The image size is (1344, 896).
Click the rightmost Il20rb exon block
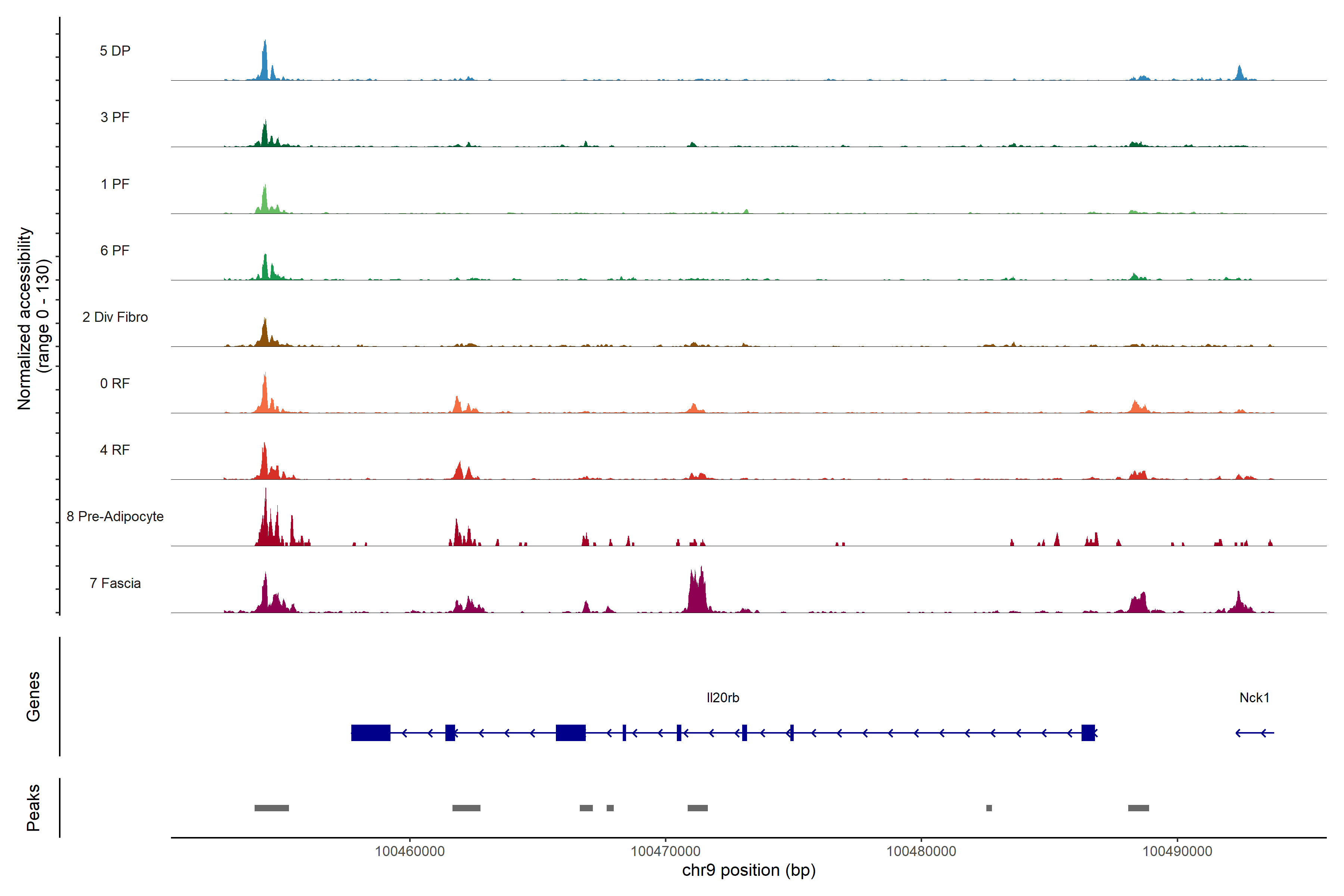(1088, 732)
